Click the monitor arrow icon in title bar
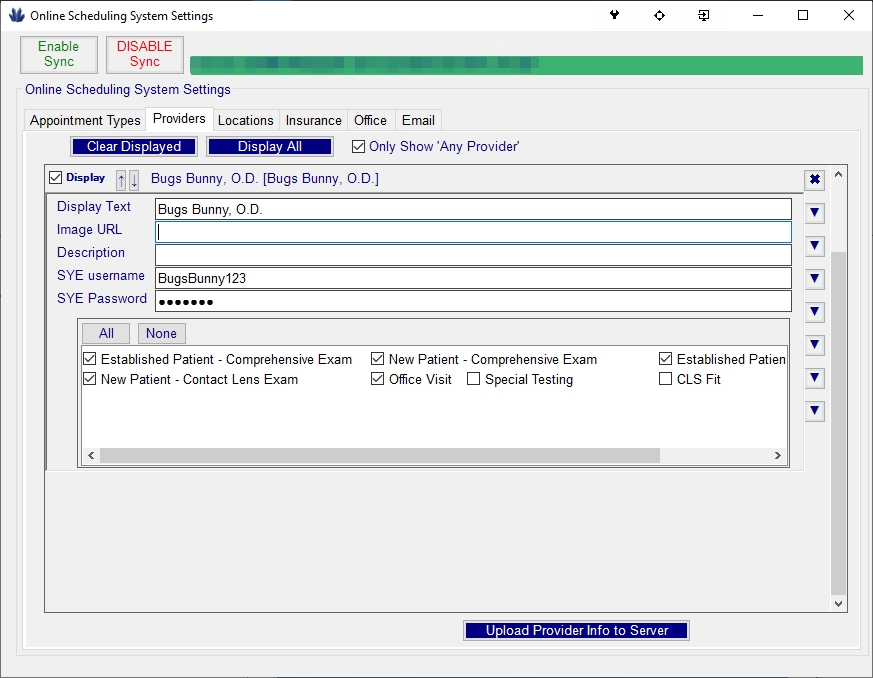Viewport: 873px width, 678px height. 705,16
